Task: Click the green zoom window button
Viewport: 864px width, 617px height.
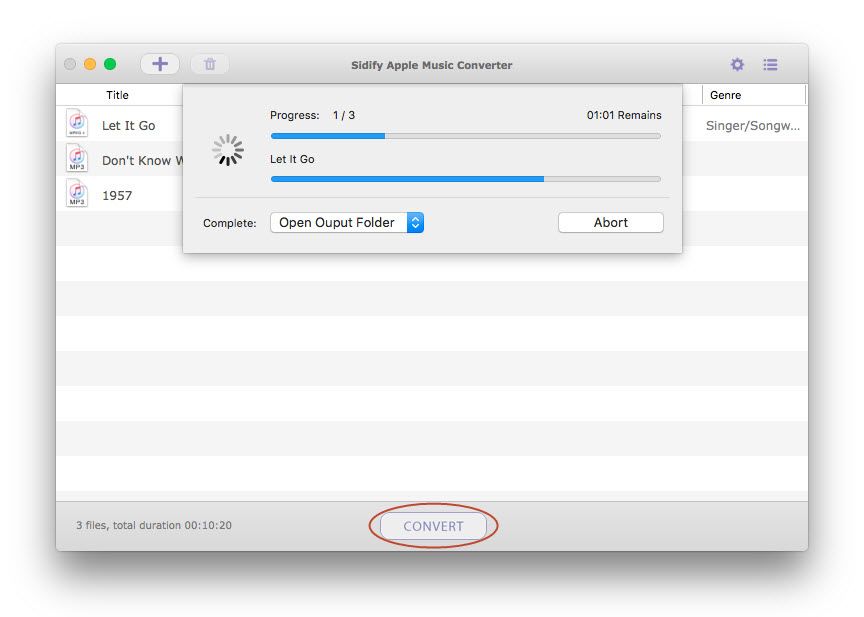Action: pos(110,64)
